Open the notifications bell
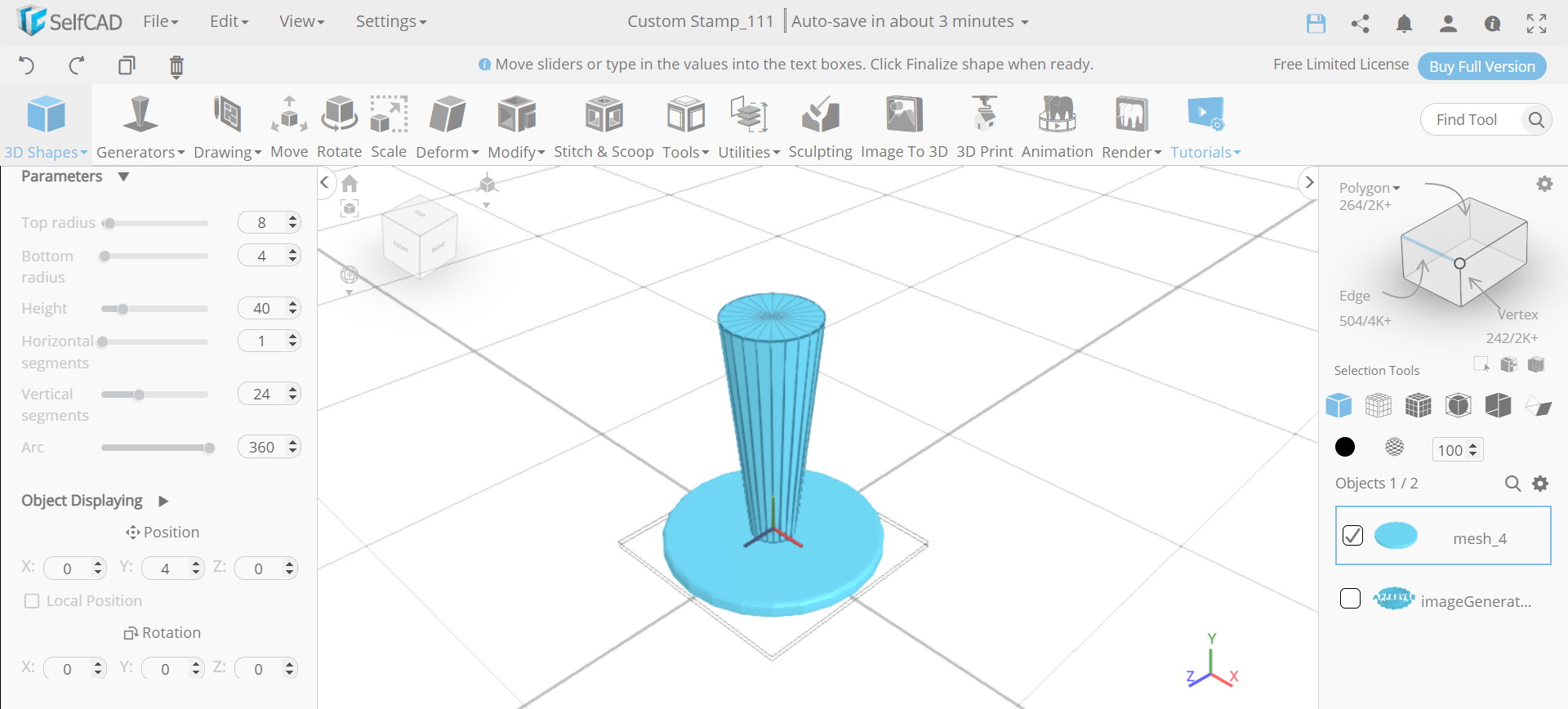The image size is (1568, 709). click(x=1404, y=23)
